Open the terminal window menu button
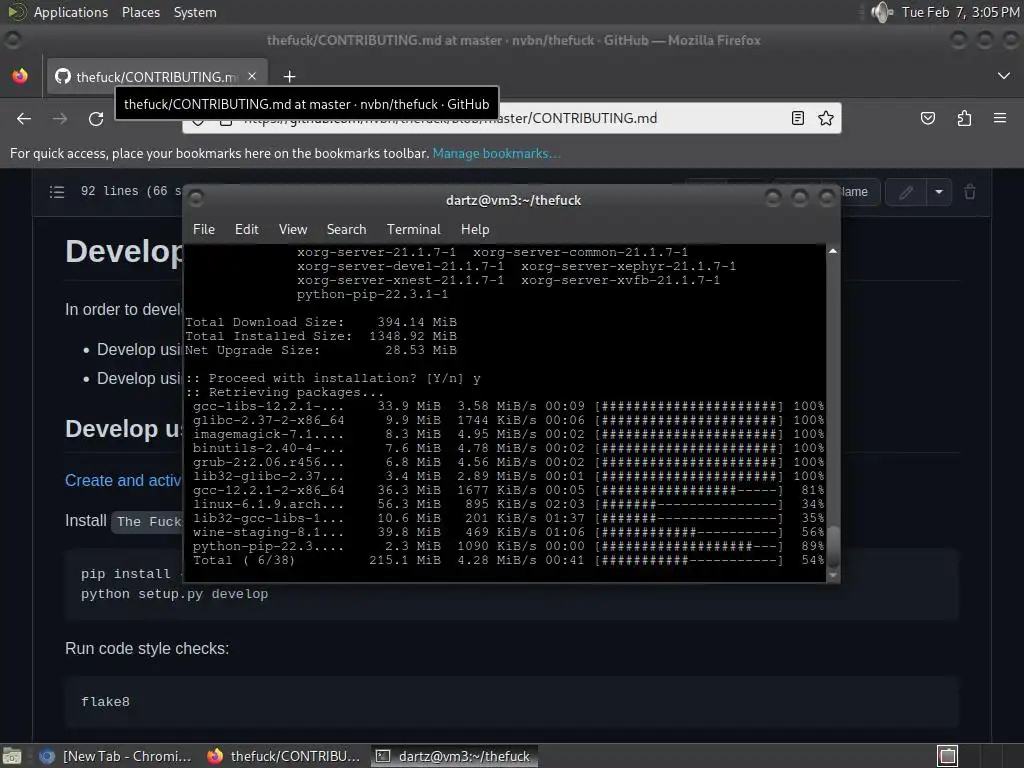This screenshot has width=1024, height=768. [195, 198]
